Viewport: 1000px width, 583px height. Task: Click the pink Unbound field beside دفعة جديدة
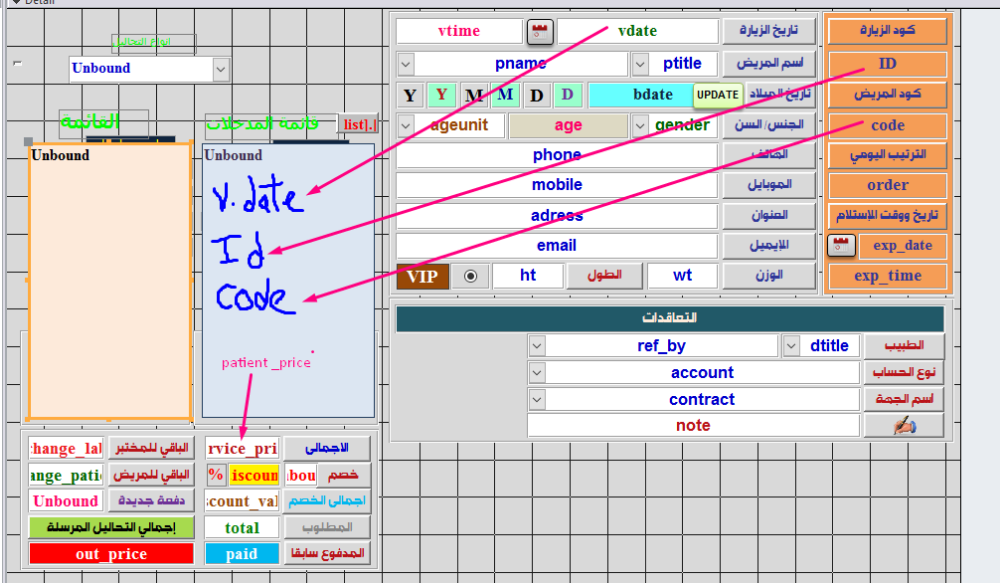coord(66,501)
